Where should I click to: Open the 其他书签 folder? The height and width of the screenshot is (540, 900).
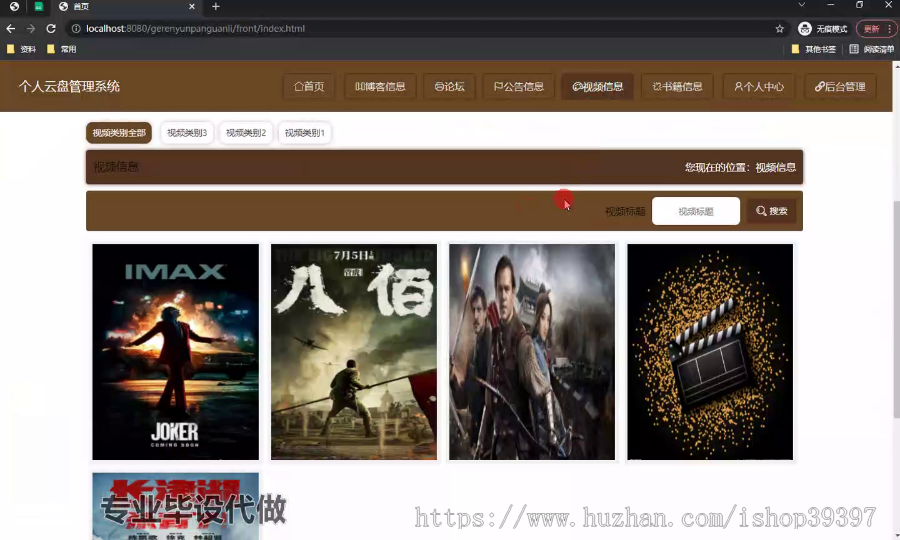coord(814,49)
